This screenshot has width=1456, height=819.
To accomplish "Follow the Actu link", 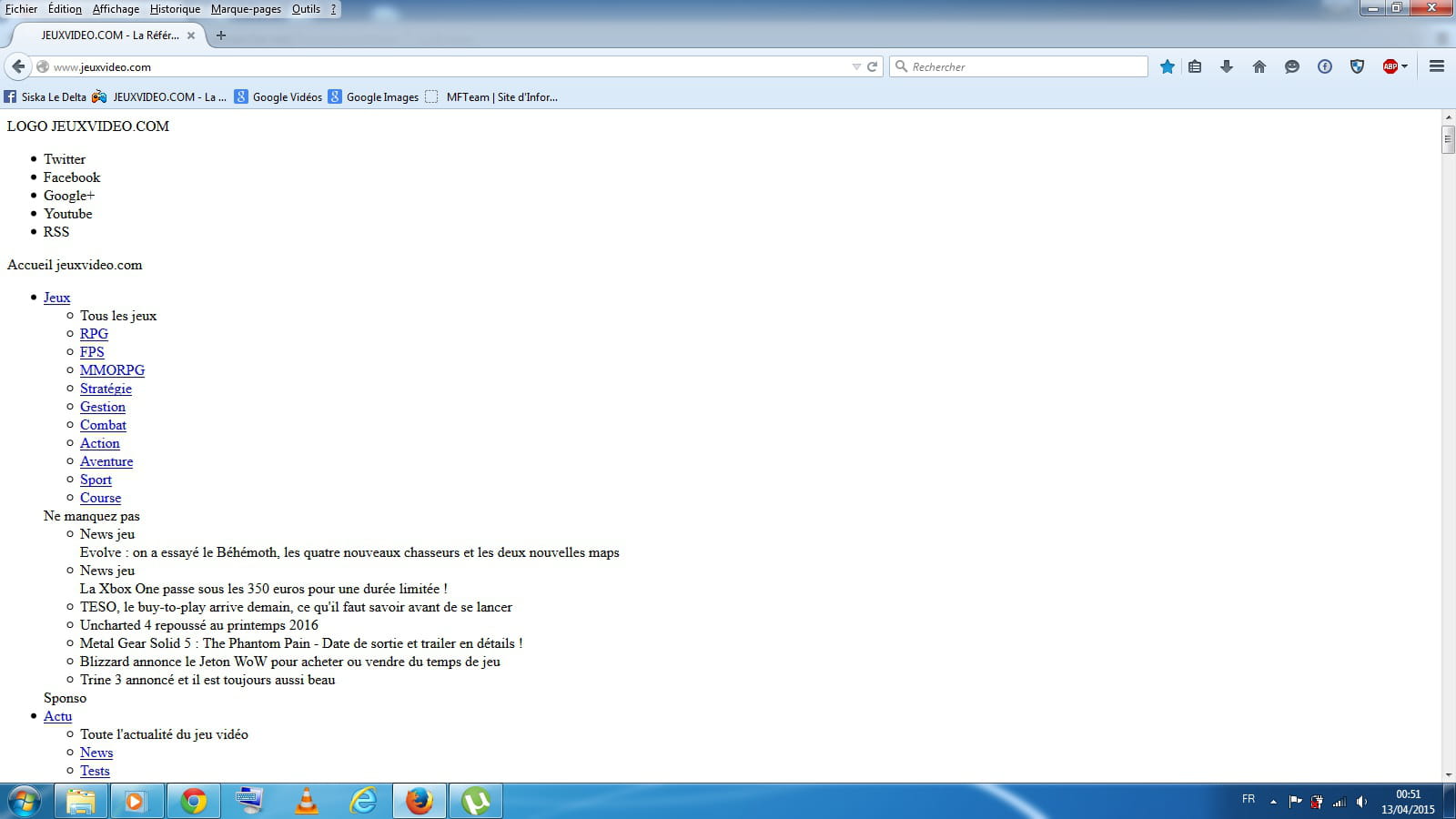I will 57,716.
